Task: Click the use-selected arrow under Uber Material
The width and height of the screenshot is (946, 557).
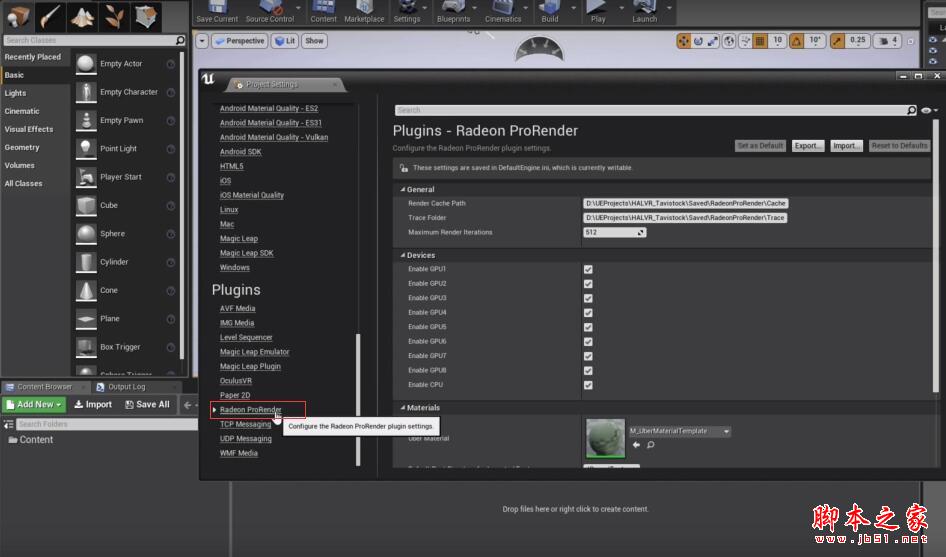Action: pos(636,445)
